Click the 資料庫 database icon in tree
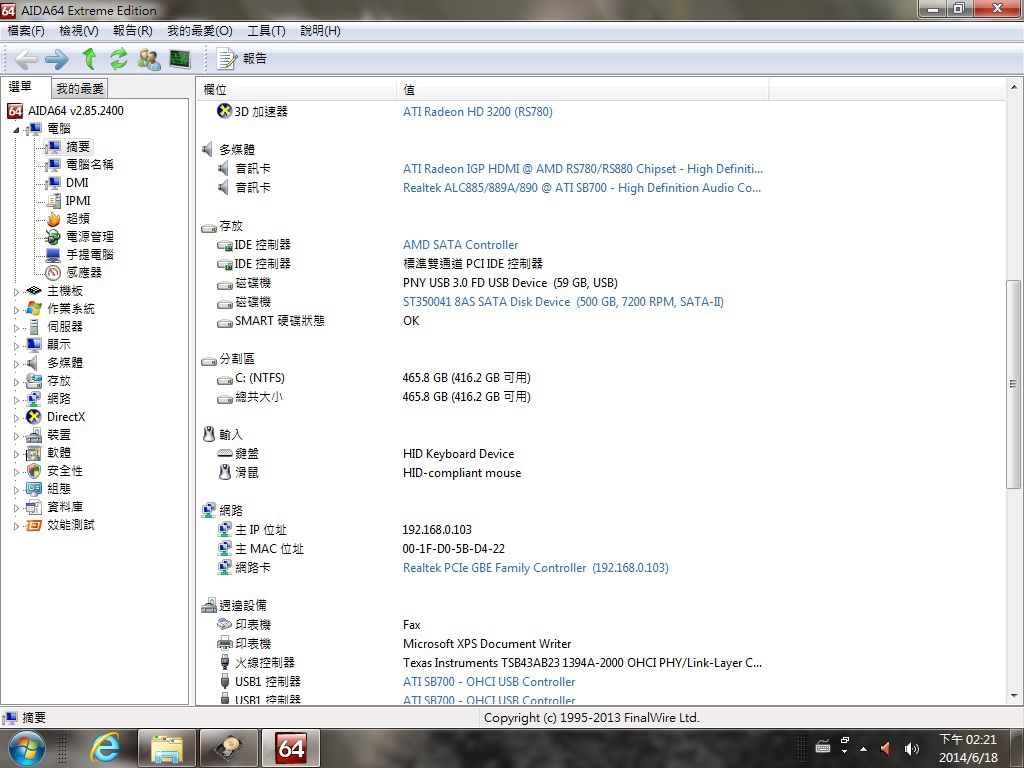Screen dimensions: 1024x768 coord(34,507)
